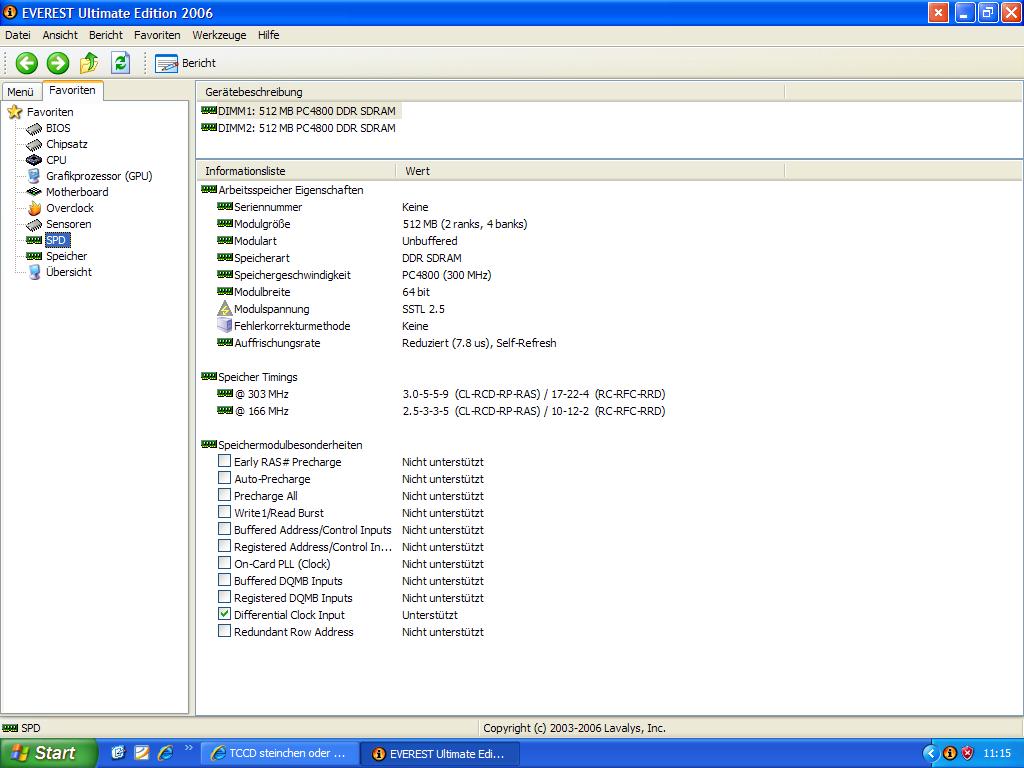The height and width of the screenshot is (768, 1024).
Task: Switch to the Menü tab
Action: click(20, 92)
